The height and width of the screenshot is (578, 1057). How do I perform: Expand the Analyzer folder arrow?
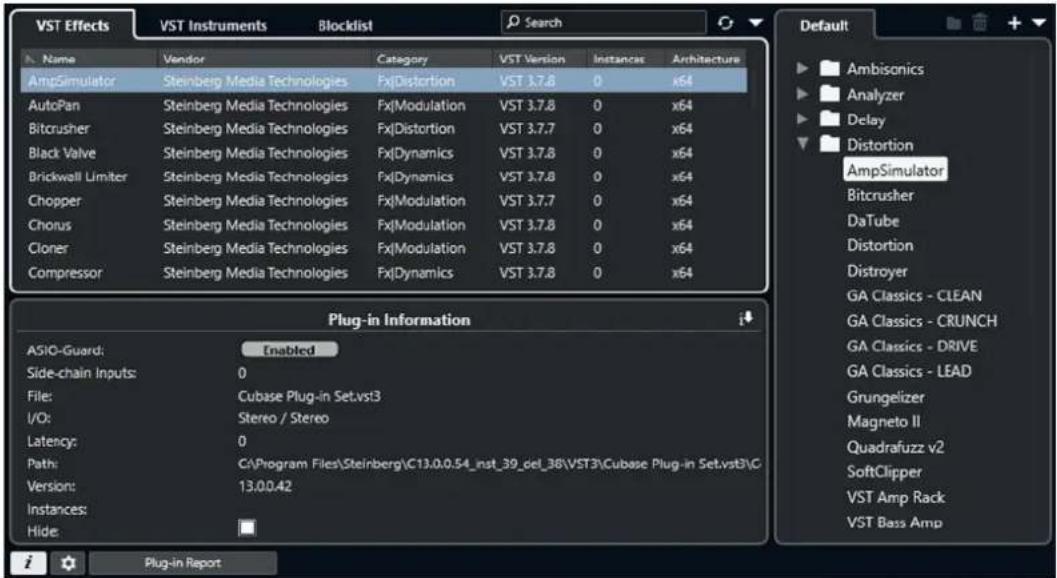pos(802,94)
